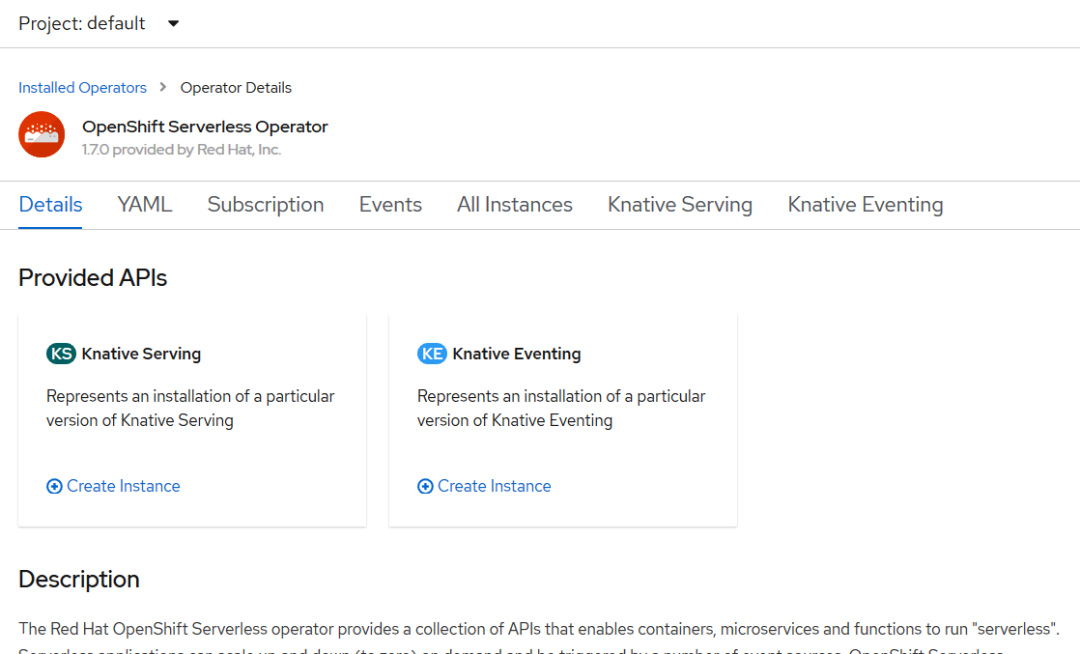The image size is (1080, 654).
Task: Navigate back to Installed Operators link
Action: (83, 87)
